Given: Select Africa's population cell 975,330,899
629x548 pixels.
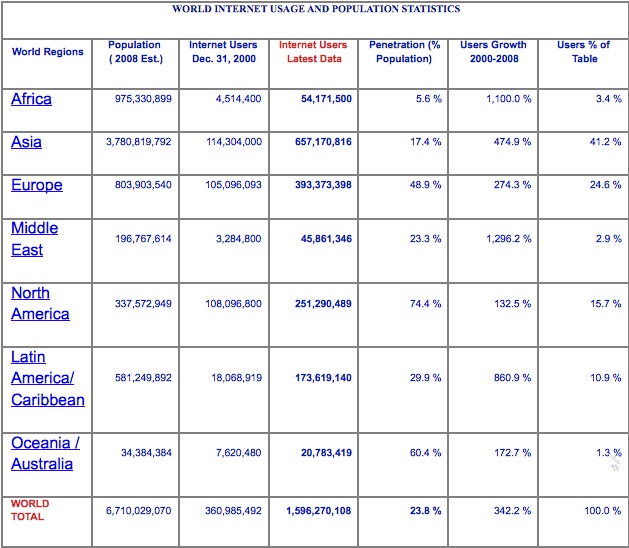Looking at the screenshot, I should 138,99.
